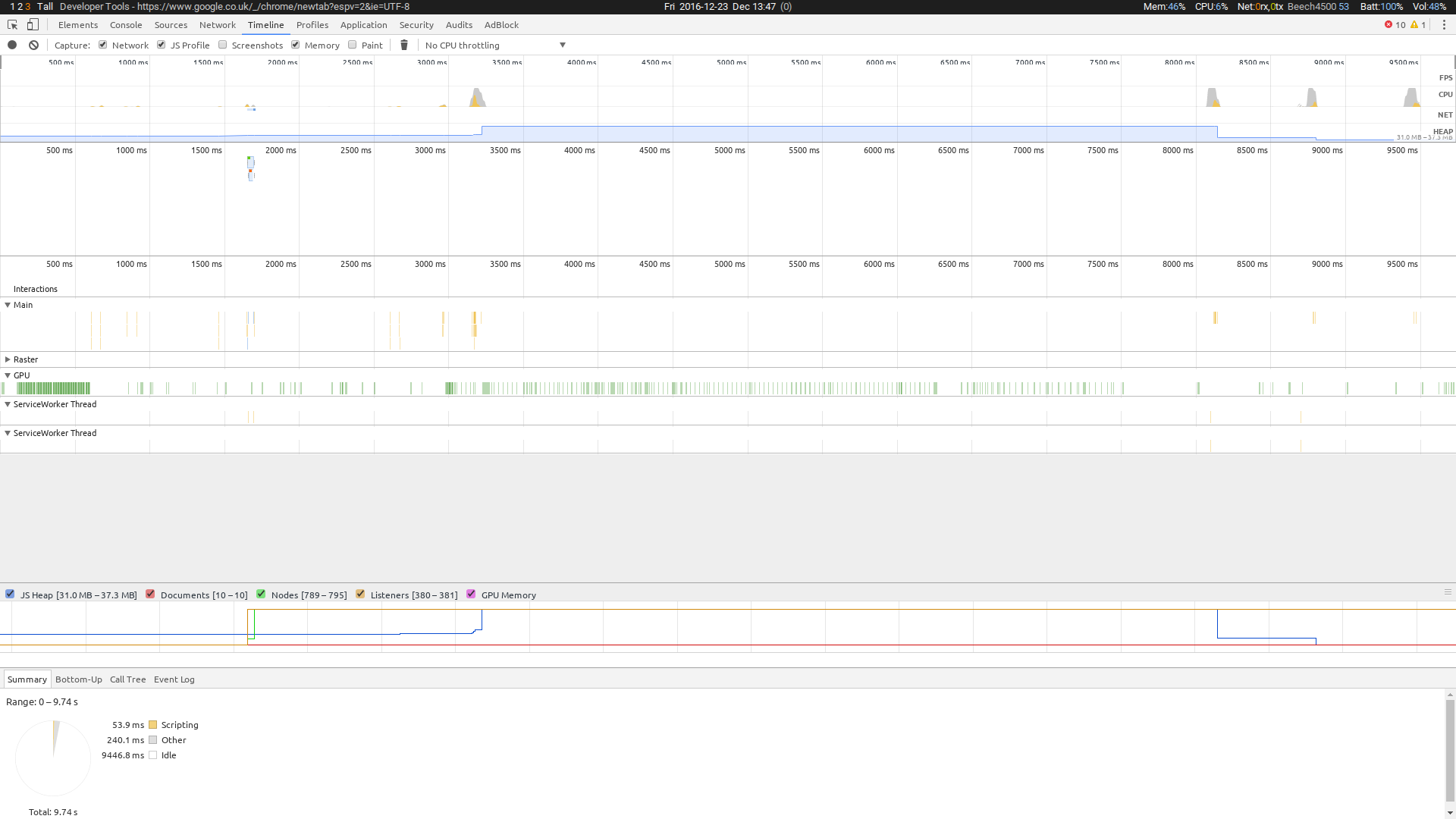Click the yellow warning count icon
The image size is (1456, 819).
point(1414,25)
